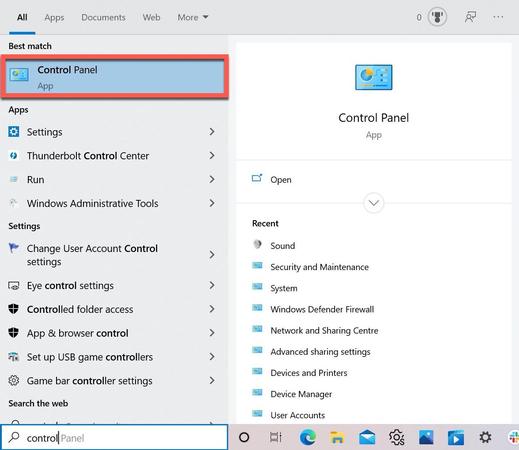Switch to the Apps tab
The width and height of the screenshot is (519, 450).
coord(54,17)
